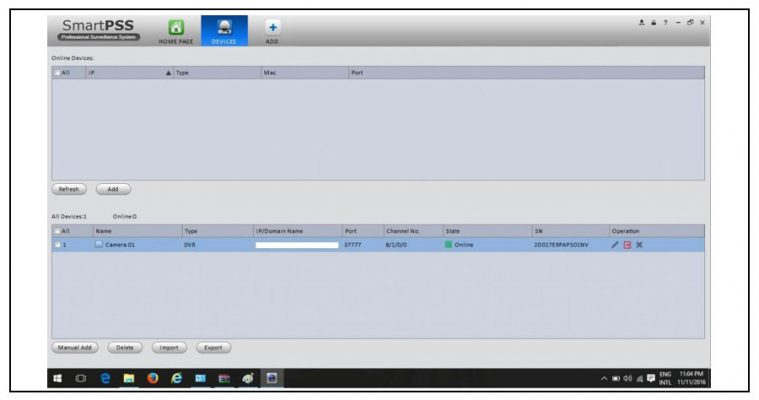The width and height of the screenshot is (759, 400).
Task: Open Firefox from the taskbar
Action: (x=152, y=380)
